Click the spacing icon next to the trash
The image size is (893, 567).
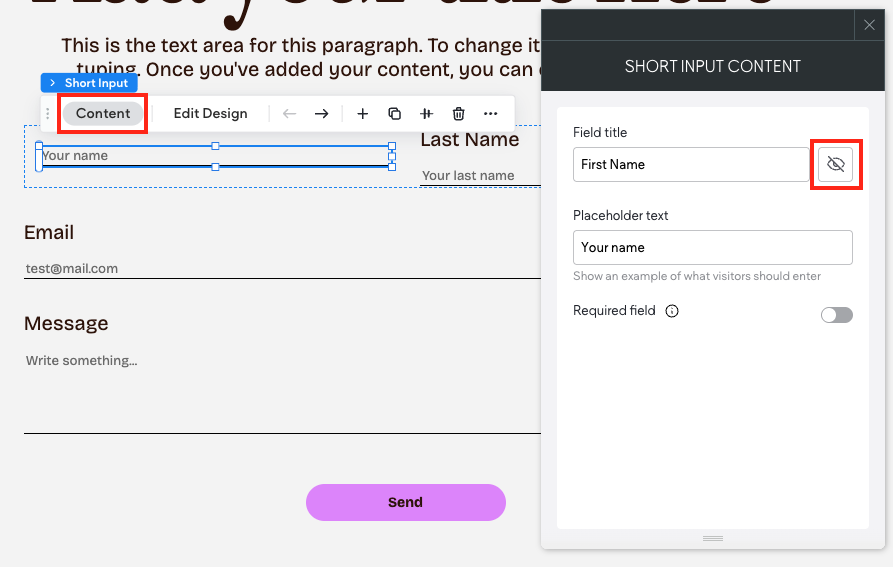[x=426, y=114]
